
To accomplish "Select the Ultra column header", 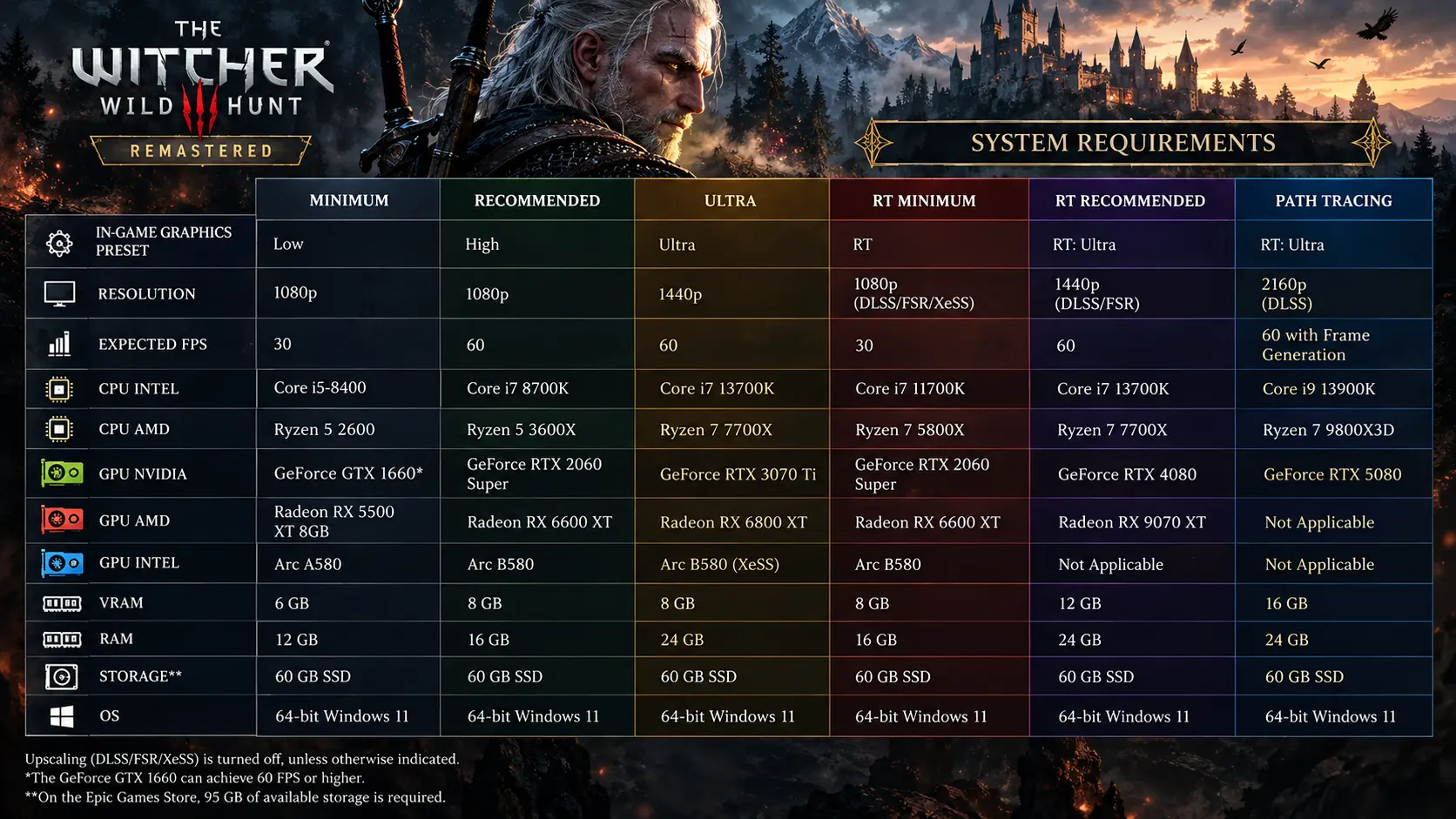I will (731, 200).
